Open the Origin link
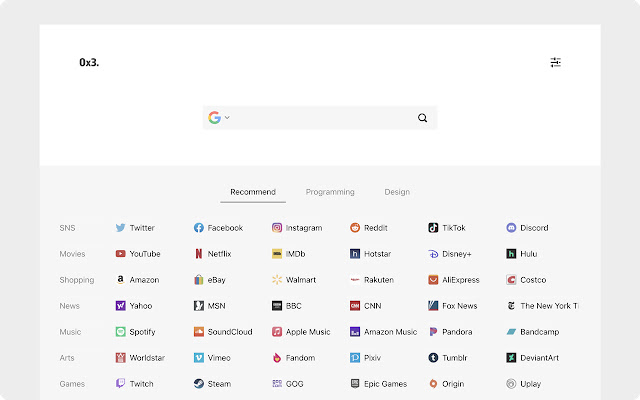Image resolution: width=640 pixels, height=400 pixels. (446, 384)
